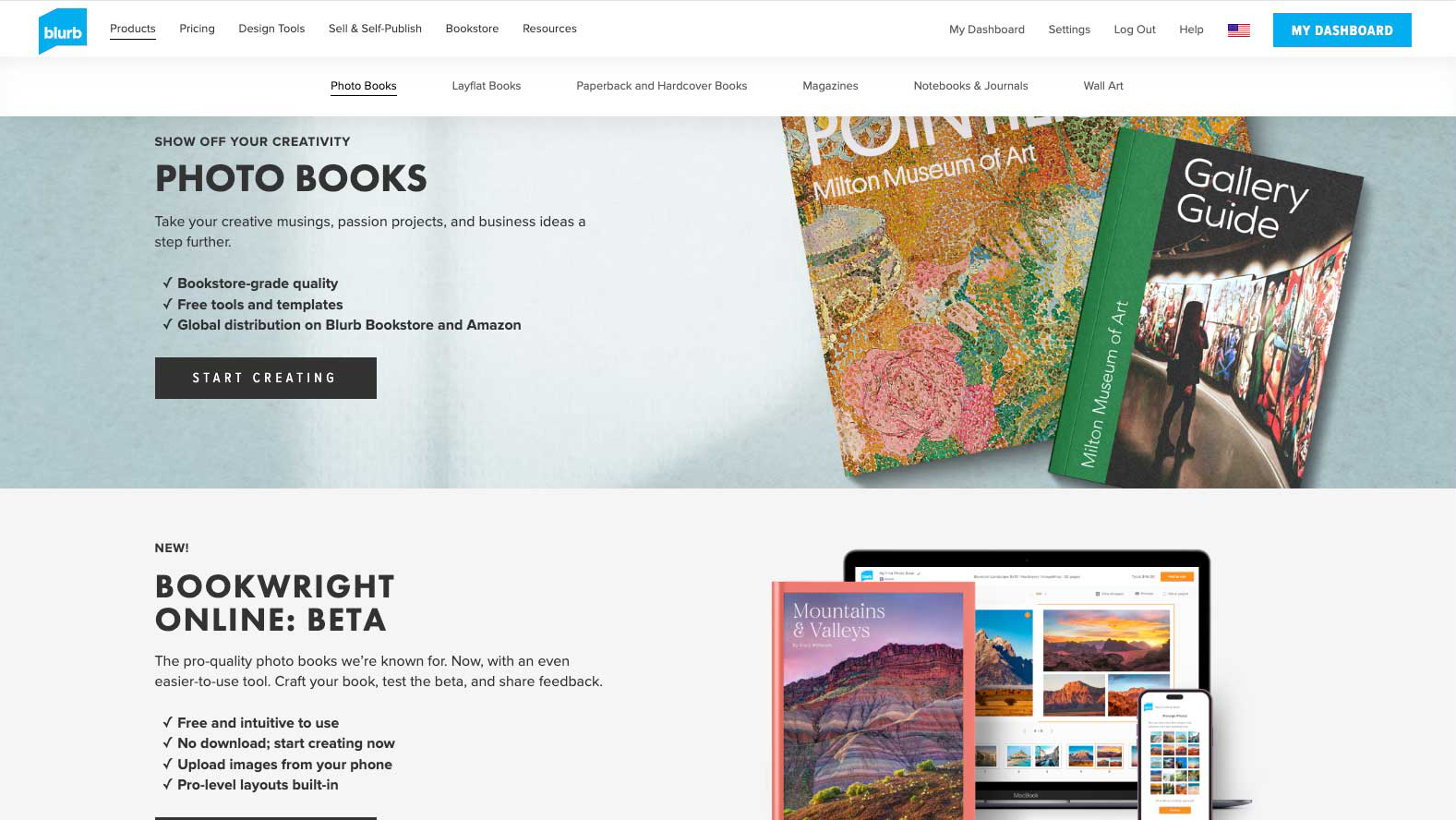The height and width of the screenshot is (820, 1456).
Task: Click the START CREATING button
Action: [266, 378]
